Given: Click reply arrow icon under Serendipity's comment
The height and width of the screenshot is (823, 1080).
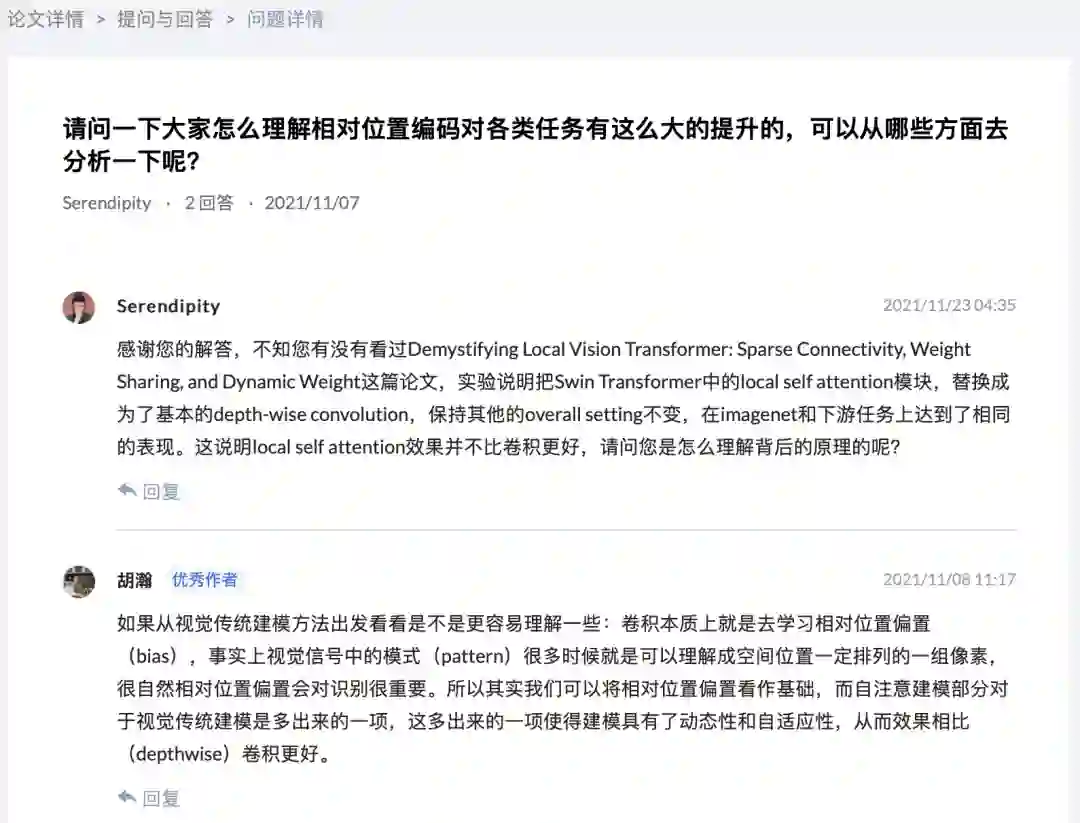Looking at the screenshot, I should [127, 491].
